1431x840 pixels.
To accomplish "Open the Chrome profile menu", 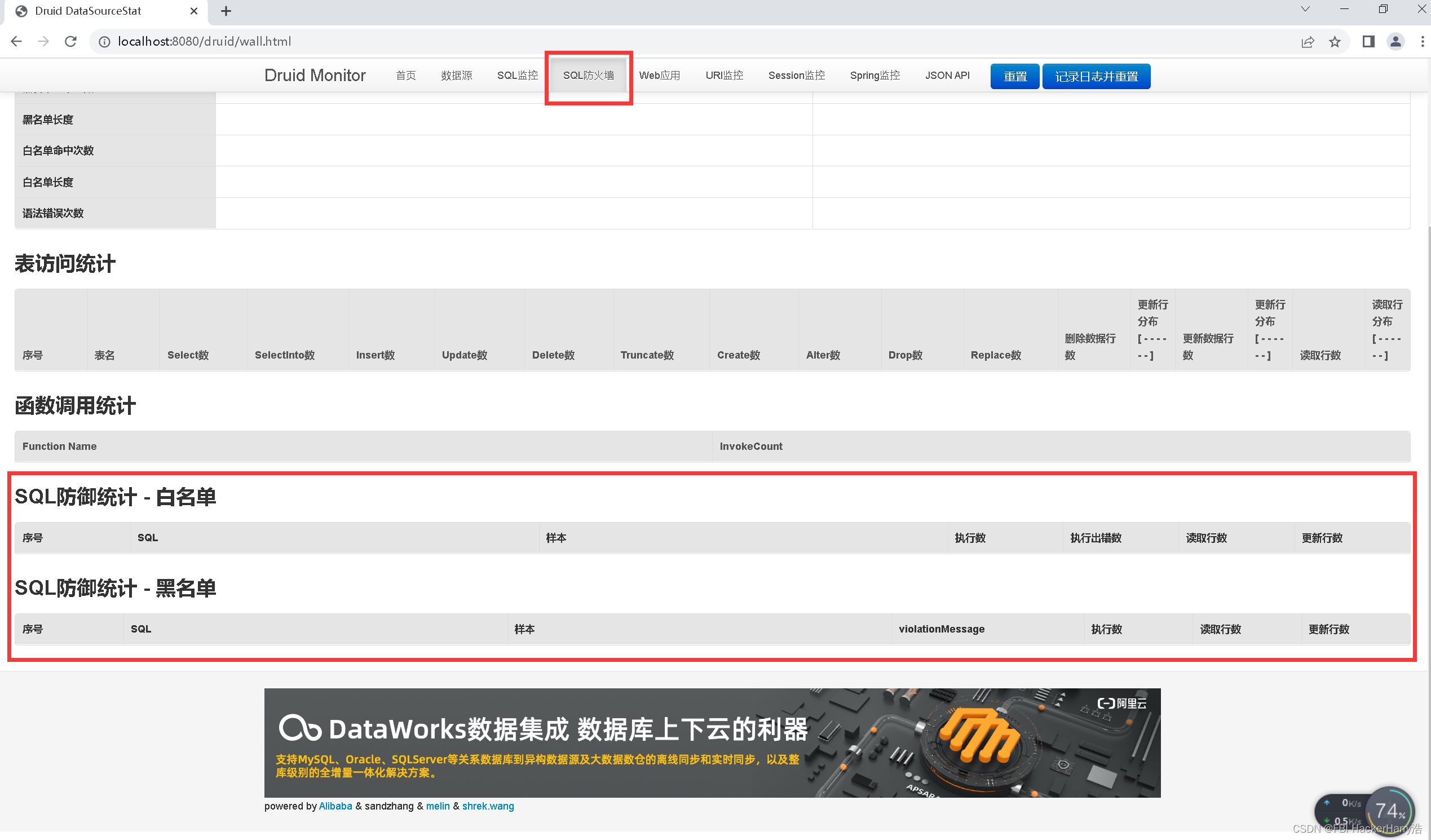I will [1396, 42].
